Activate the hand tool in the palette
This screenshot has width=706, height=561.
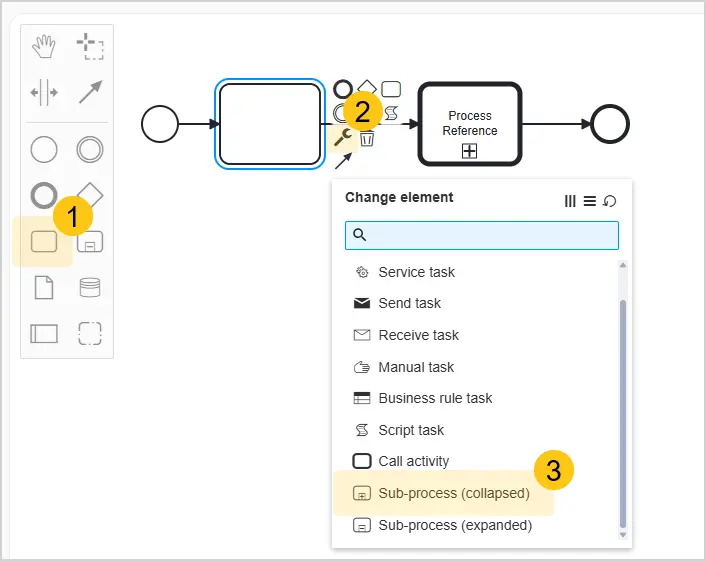point(44,46)
